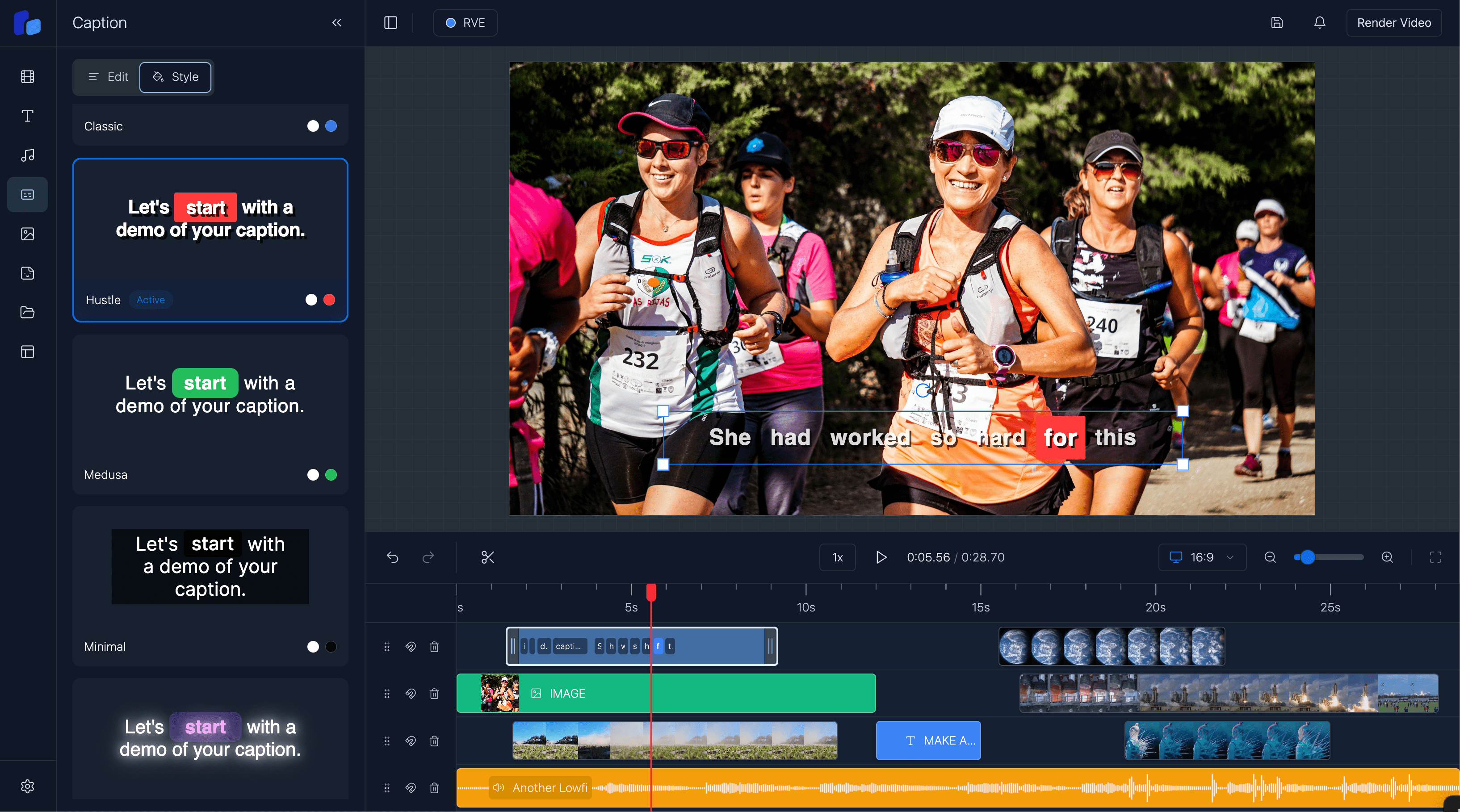Switch to the Style tab
Screen dimensions: 1460x812
click(176, 77)
